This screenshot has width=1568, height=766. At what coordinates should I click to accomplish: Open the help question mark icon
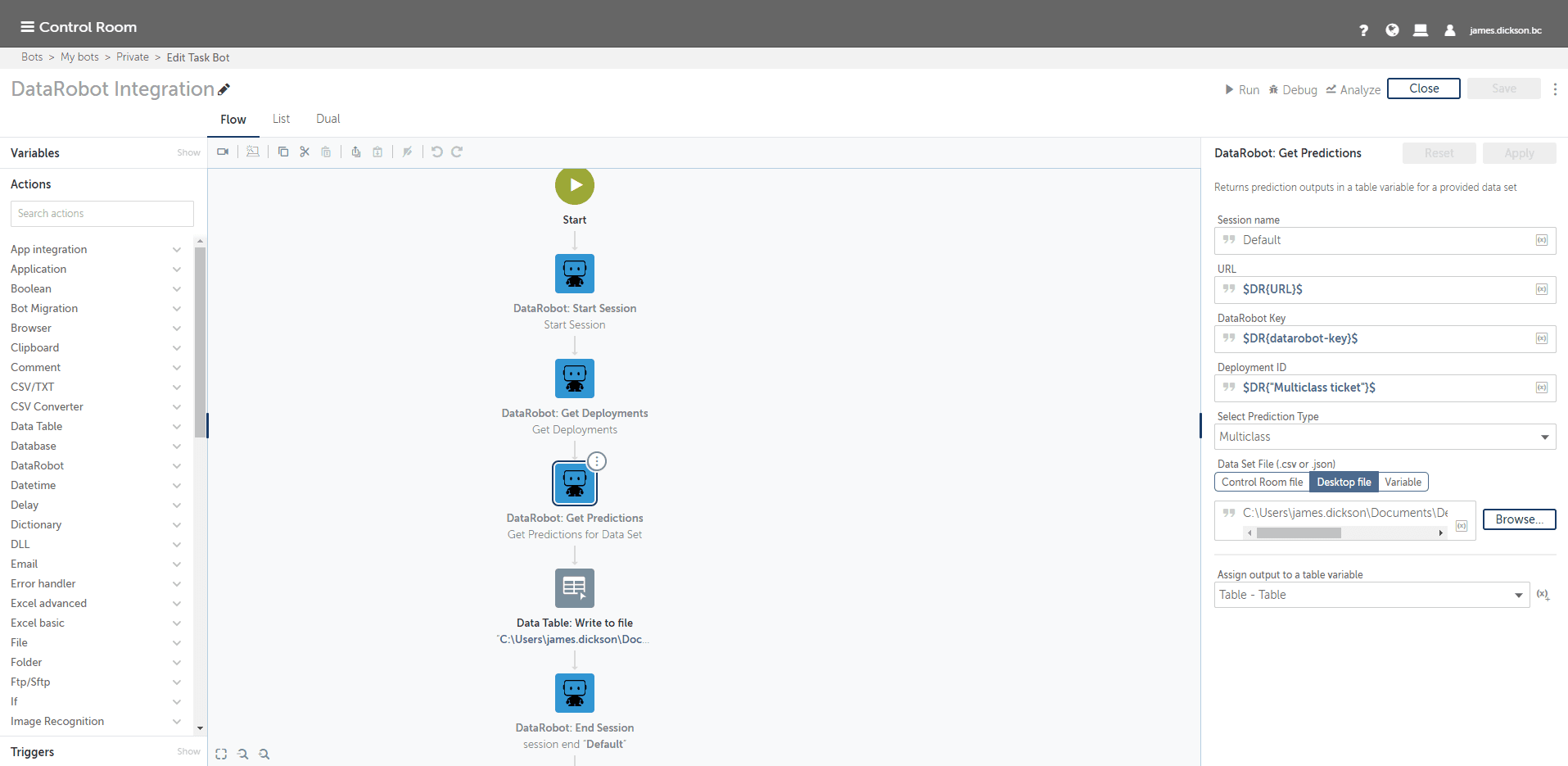[x=1363, y=30]
